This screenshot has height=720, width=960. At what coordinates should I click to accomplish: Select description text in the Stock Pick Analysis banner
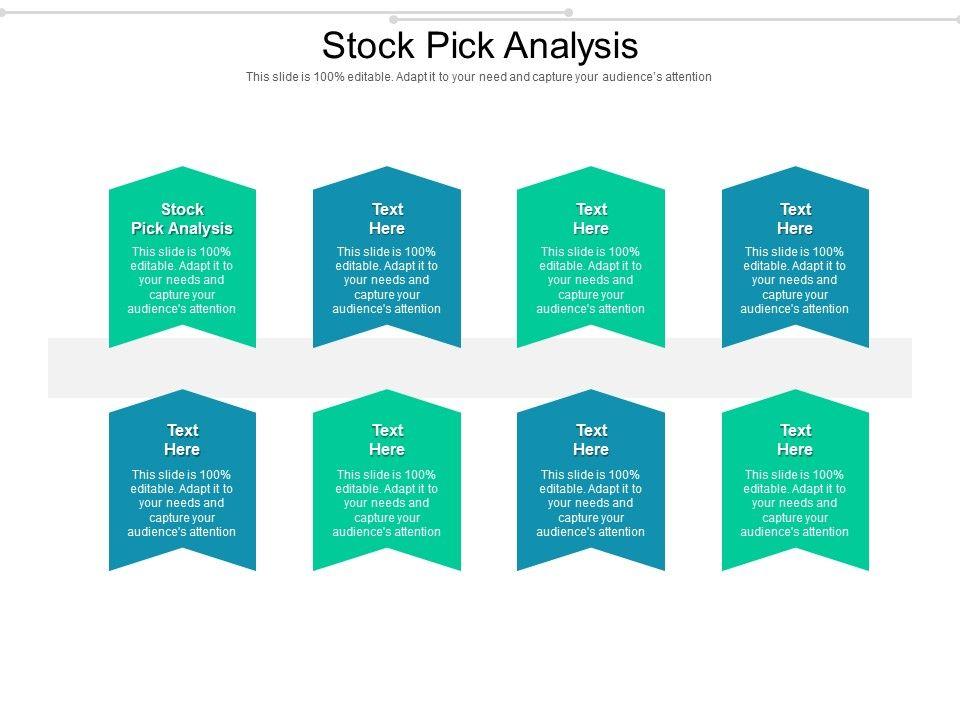click(182, 281)
